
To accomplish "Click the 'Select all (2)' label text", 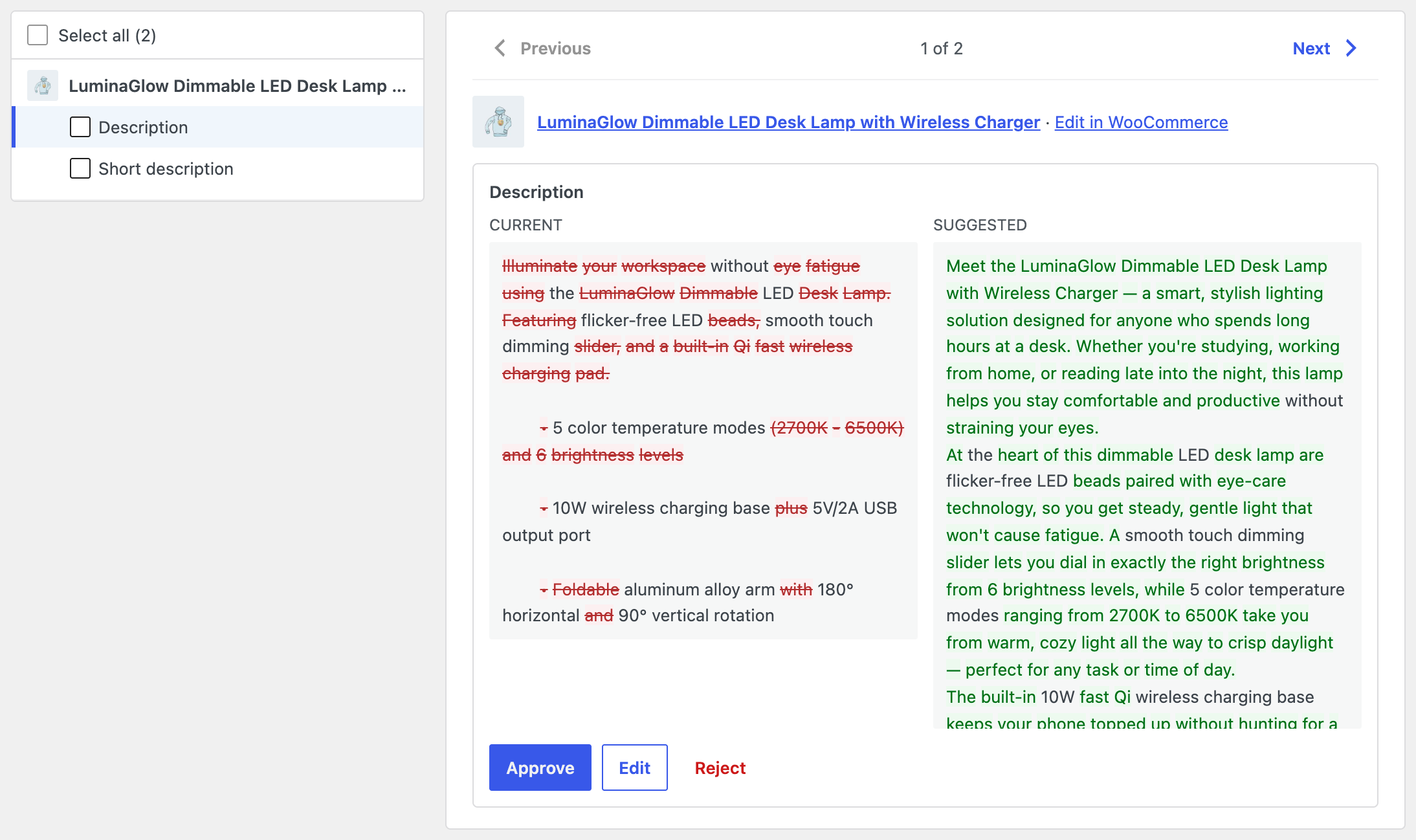I will [x=107, y=35].
